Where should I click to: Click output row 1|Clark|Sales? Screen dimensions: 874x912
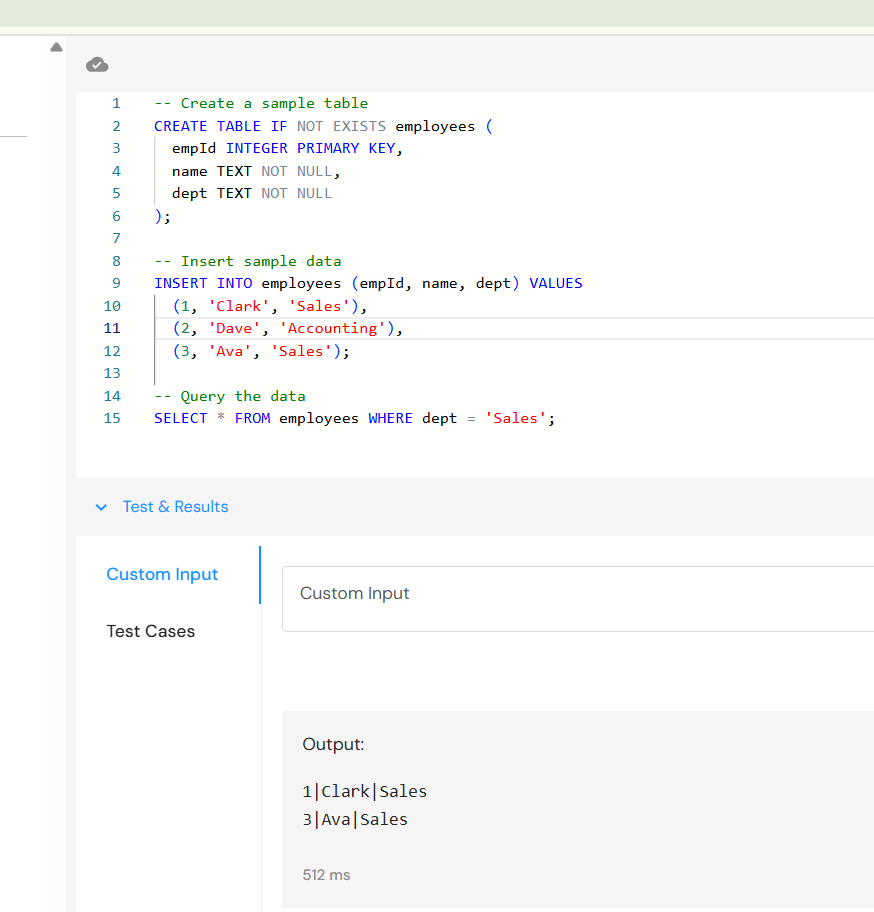click(364, 791)
